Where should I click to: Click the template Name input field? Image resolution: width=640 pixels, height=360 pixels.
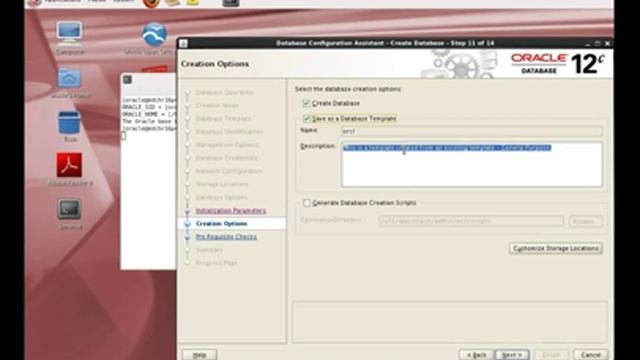[471, 131]
